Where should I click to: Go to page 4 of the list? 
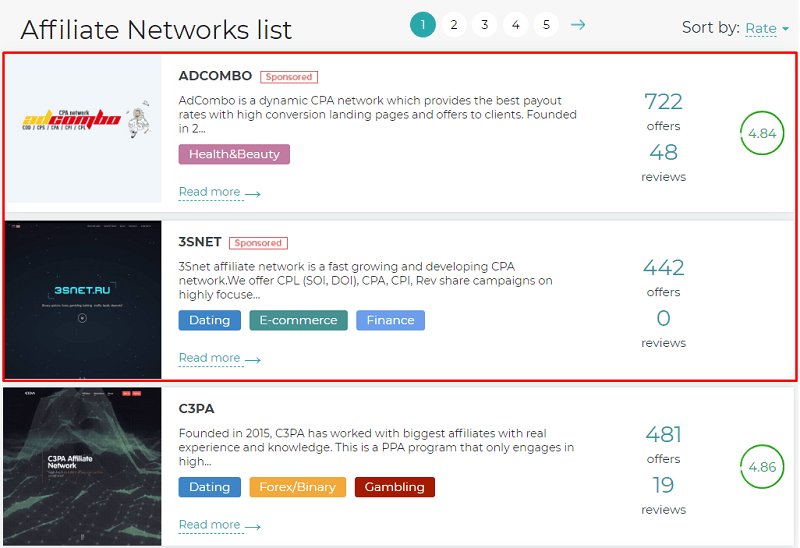click(515, 24)
